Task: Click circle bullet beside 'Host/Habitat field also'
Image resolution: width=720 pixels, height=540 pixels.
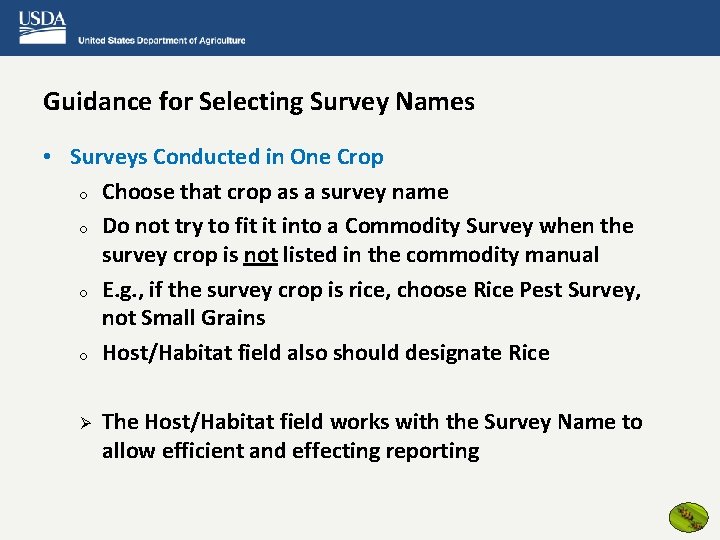Action: coord(83,356)
